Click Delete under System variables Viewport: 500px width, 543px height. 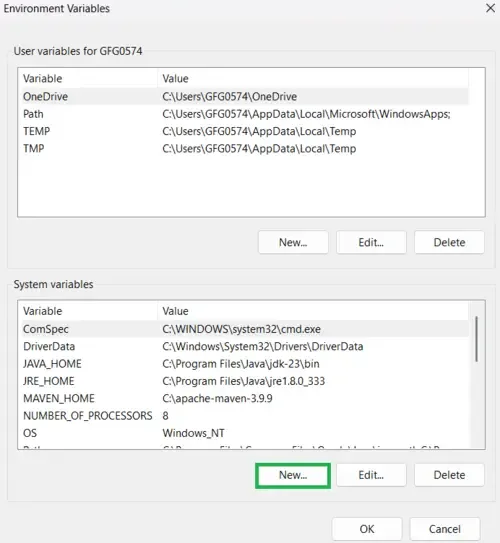pyautogui.click(x=449, y=475)
